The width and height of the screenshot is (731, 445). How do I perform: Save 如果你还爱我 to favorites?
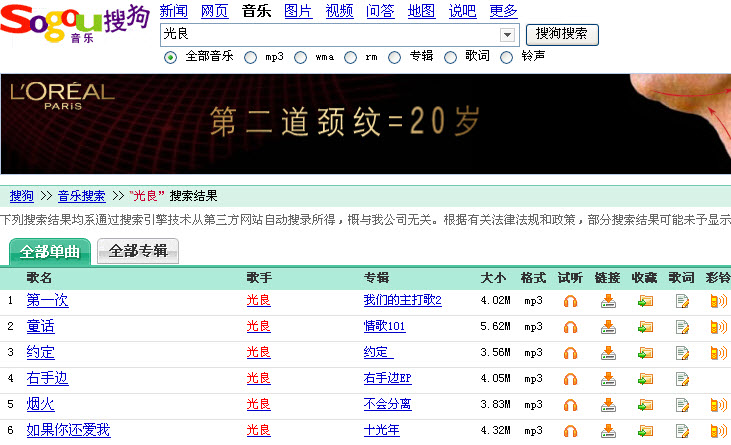[645, 431]
